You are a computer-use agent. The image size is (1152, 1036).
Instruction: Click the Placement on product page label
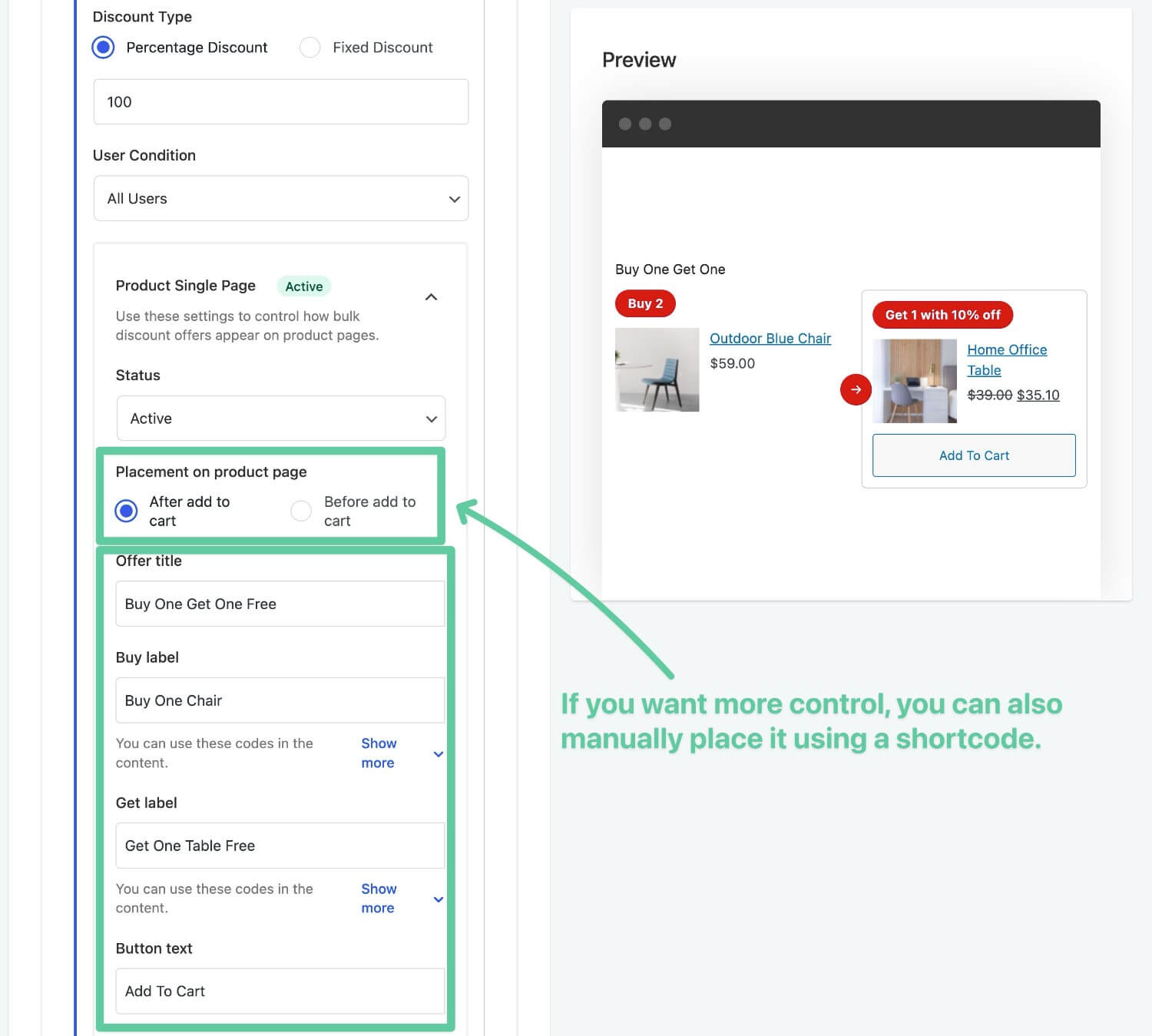point(211,472)
